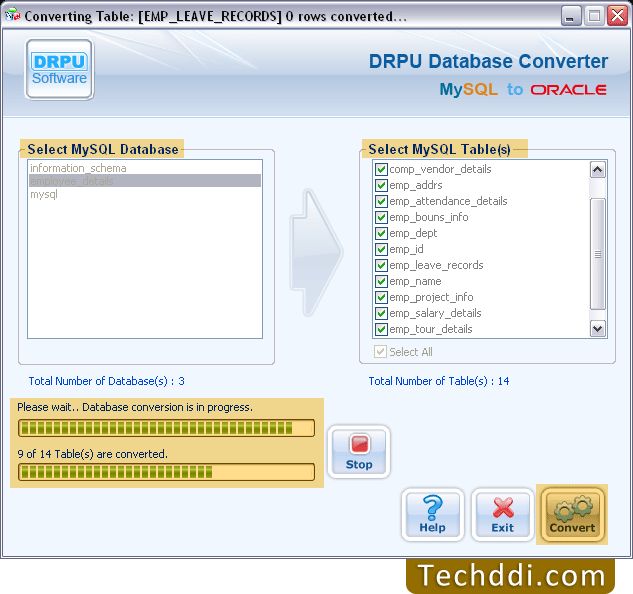Click the DRPU Database Converter title
This screenshot has width=633, height=594.
[488, 61]
